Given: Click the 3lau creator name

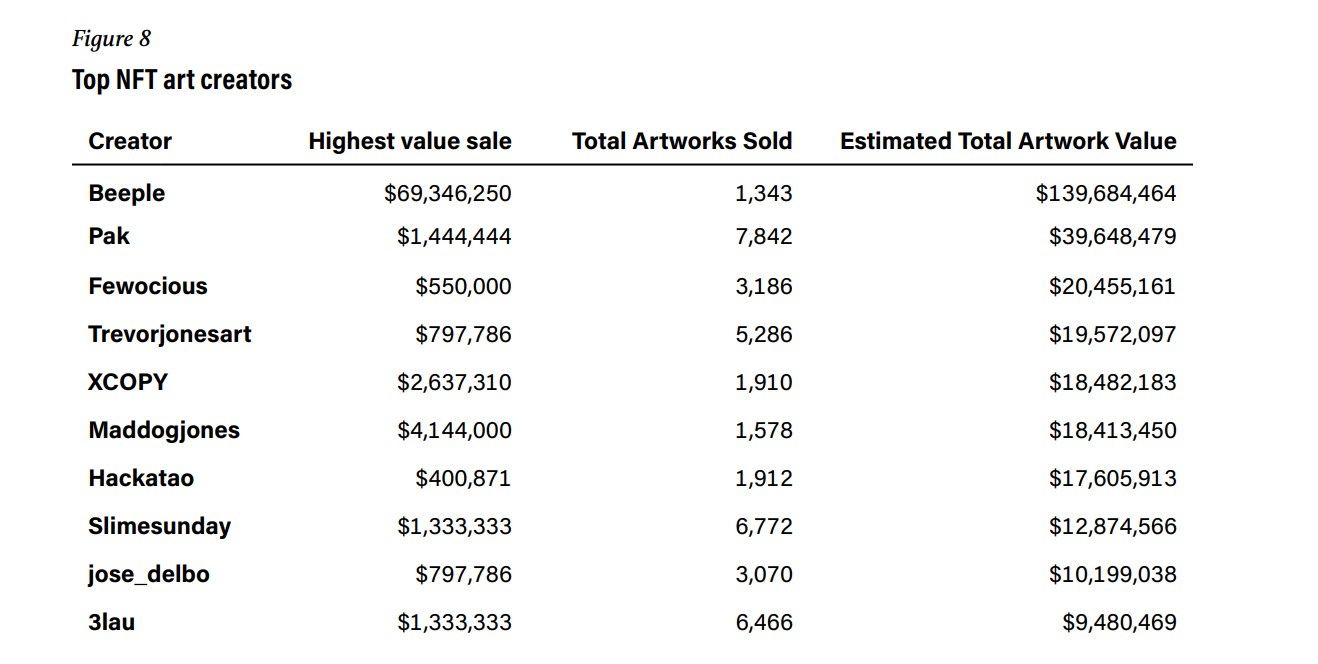Looking at the screenshot, I should (x=111, y=622).
